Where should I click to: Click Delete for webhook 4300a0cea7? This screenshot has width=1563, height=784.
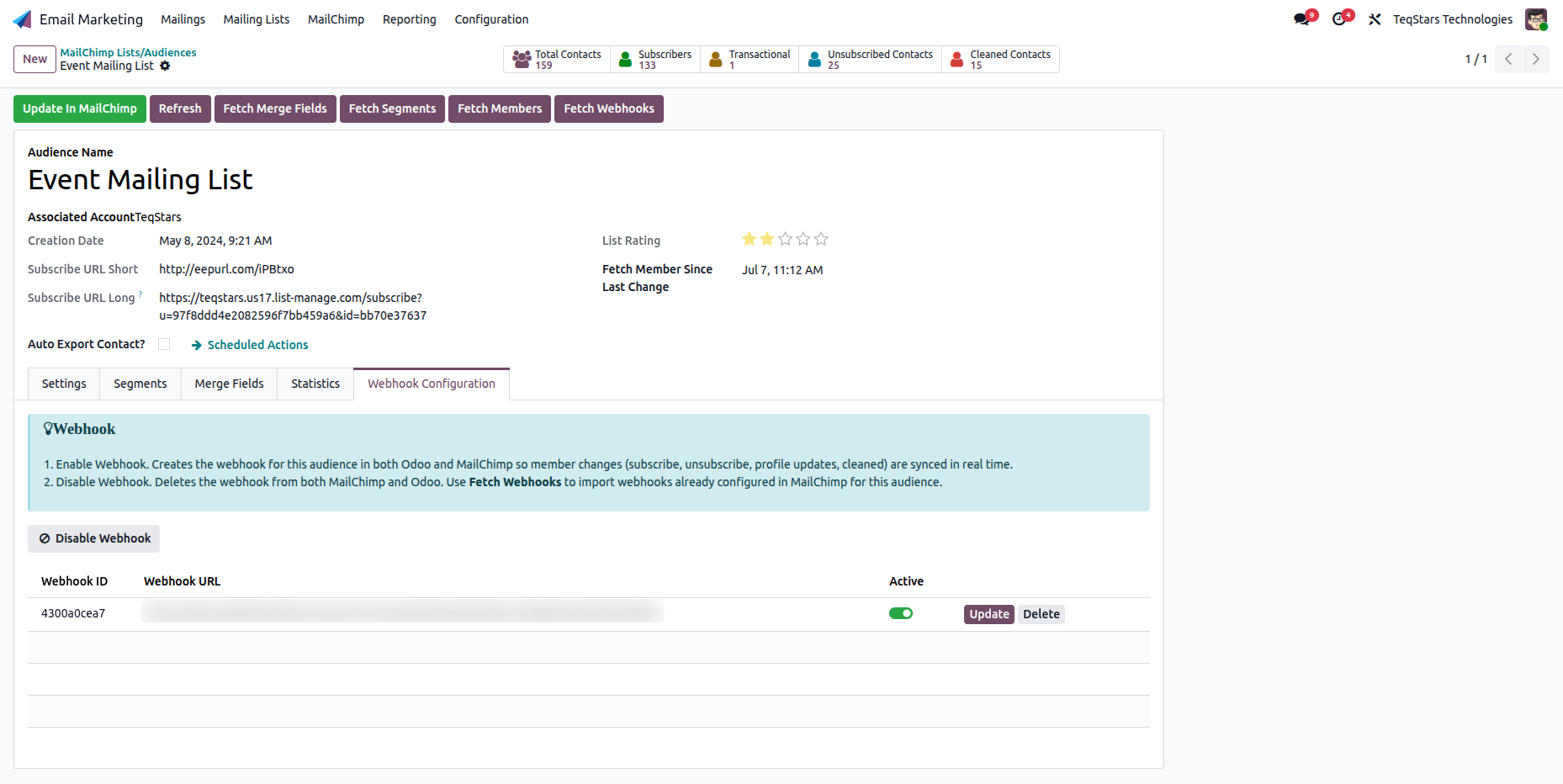pyautogui.click(x=1041, y=614)
